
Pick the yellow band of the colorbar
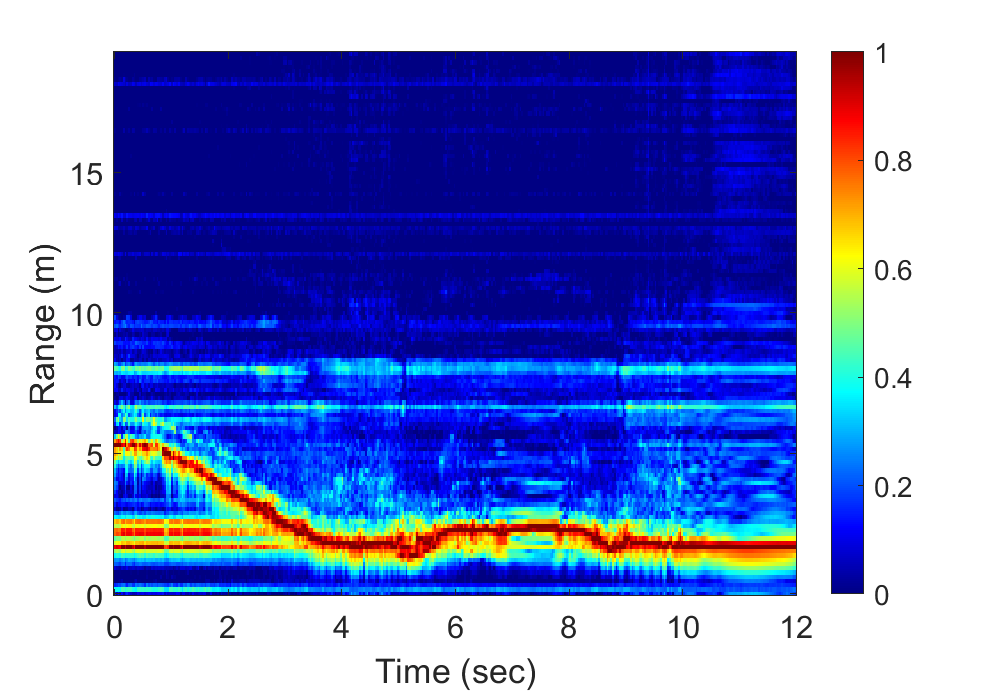click(847, 255)
